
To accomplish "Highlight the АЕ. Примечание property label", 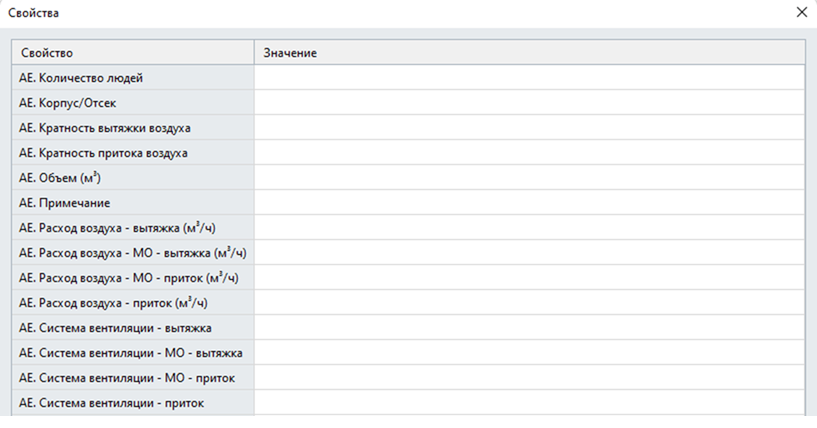I will click(x=65, y=202).
